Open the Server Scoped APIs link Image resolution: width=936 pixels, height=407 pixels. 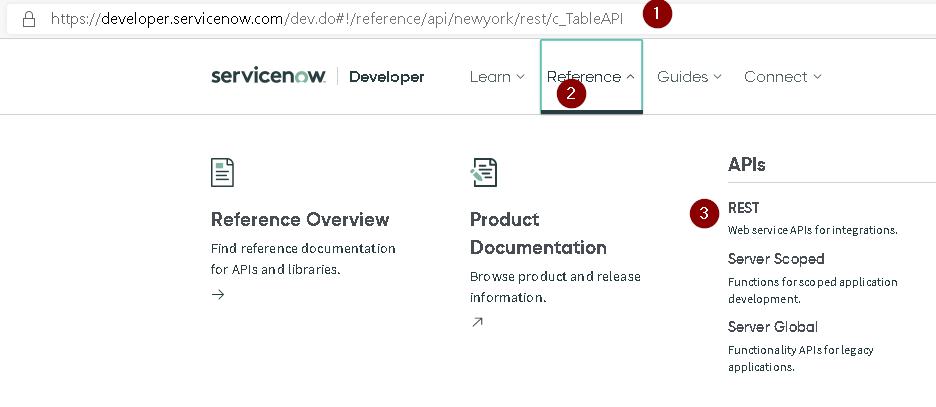[776, 258]
